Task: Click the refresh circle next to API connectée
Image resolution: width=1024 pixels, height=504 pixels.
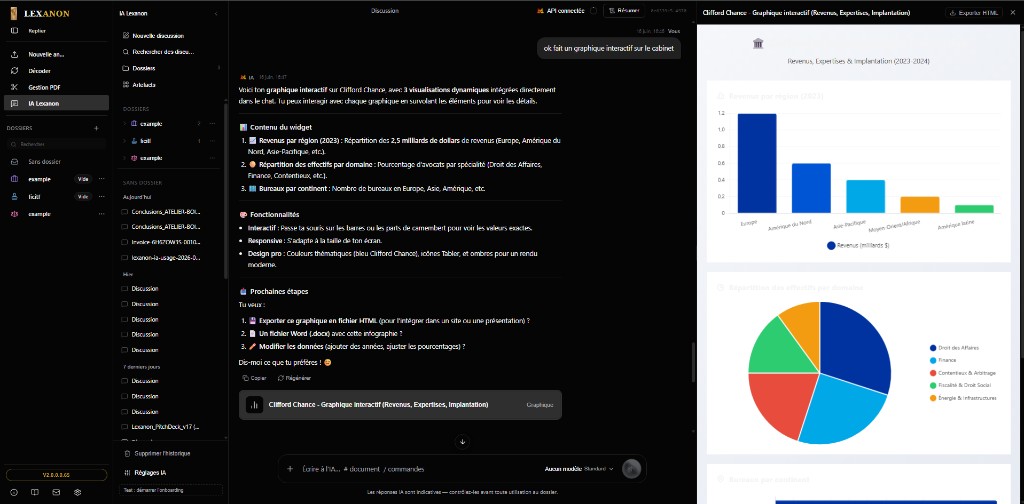Action: tap(593, 10)
